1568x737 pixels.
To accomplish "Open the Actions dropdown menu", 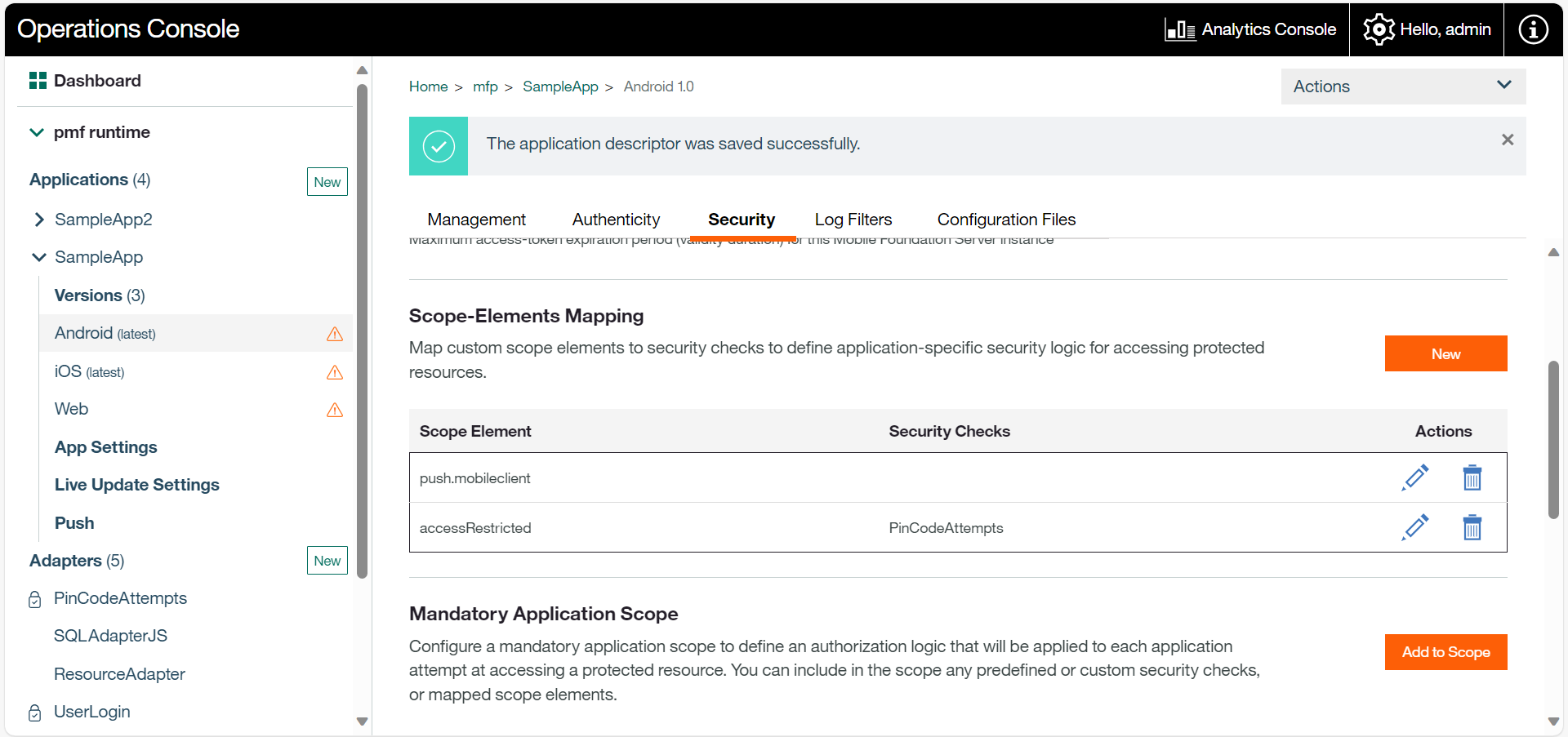I will click(1402, 87).
